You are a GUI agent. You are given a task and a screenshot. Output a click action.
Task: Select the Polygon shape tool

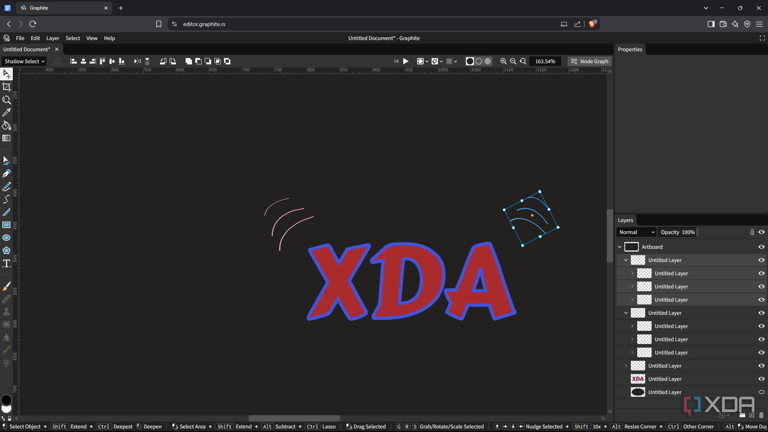6,250
